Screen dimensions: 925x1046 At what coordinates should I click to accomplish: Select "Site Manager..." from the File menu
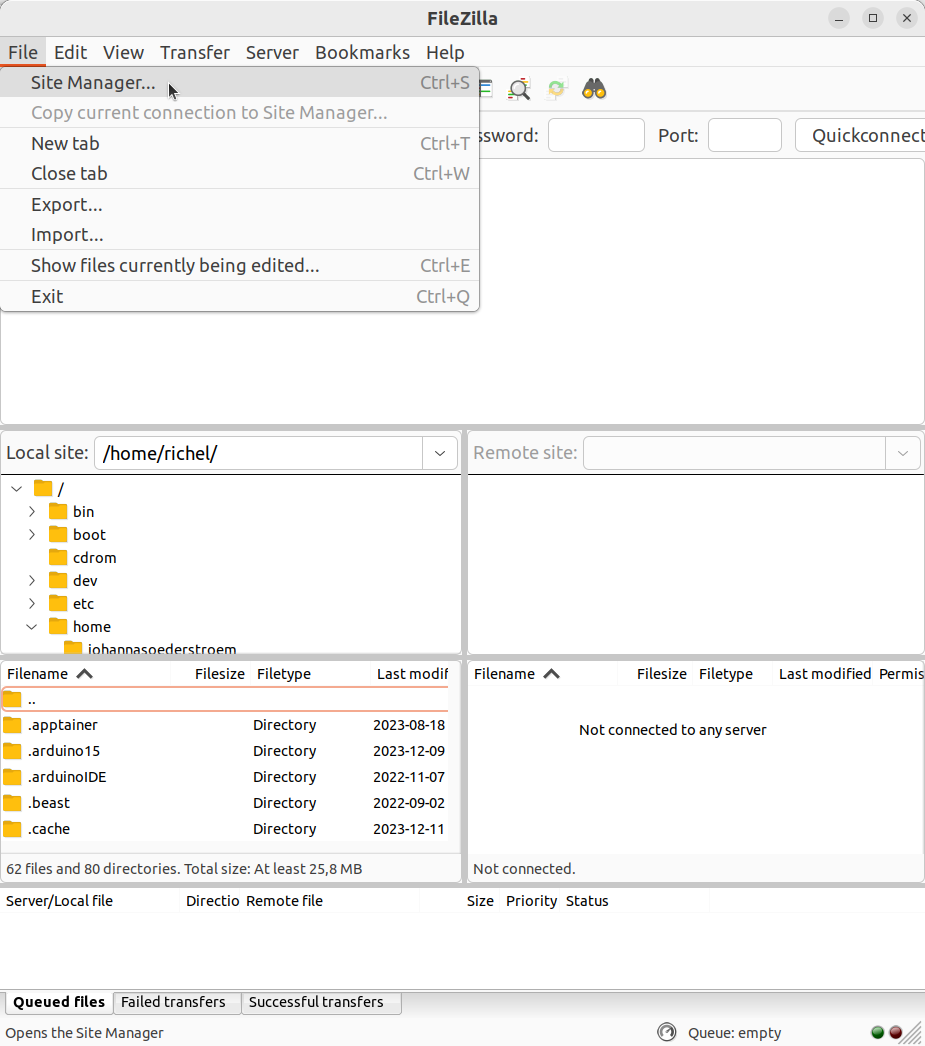point(93,82)
